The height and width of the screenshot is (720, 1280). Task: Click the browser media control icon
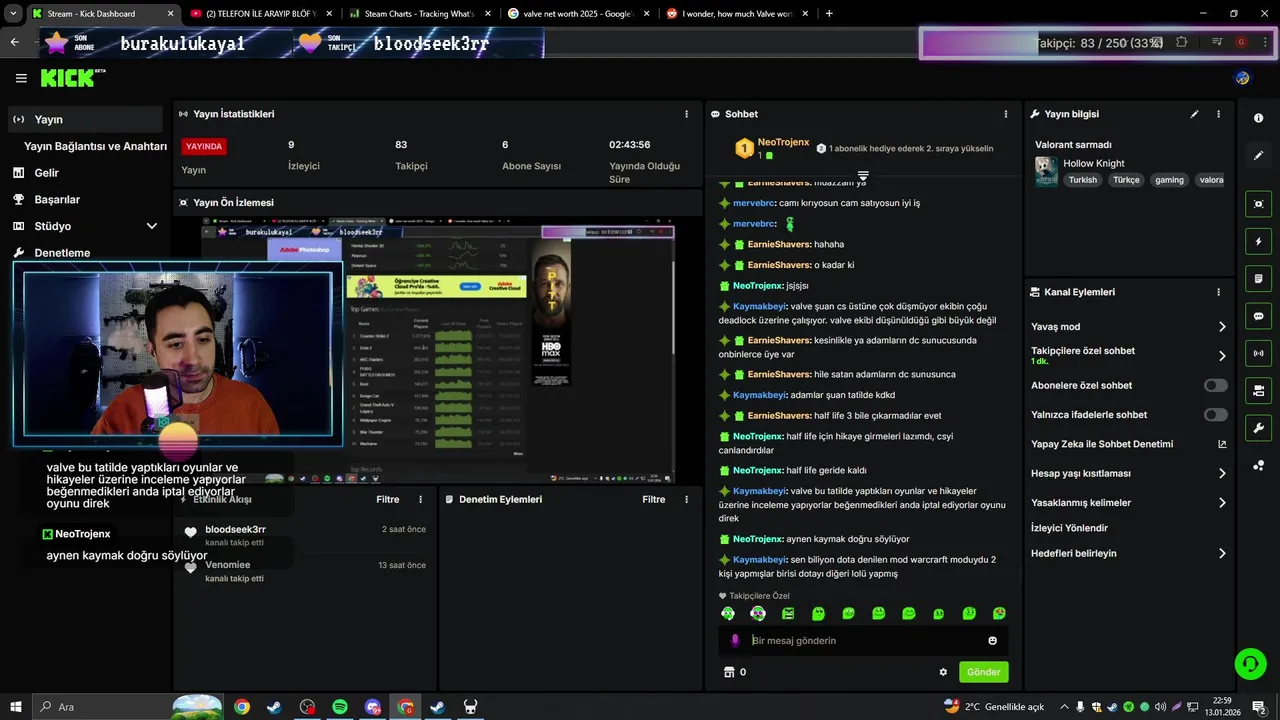pos(1217,42)
